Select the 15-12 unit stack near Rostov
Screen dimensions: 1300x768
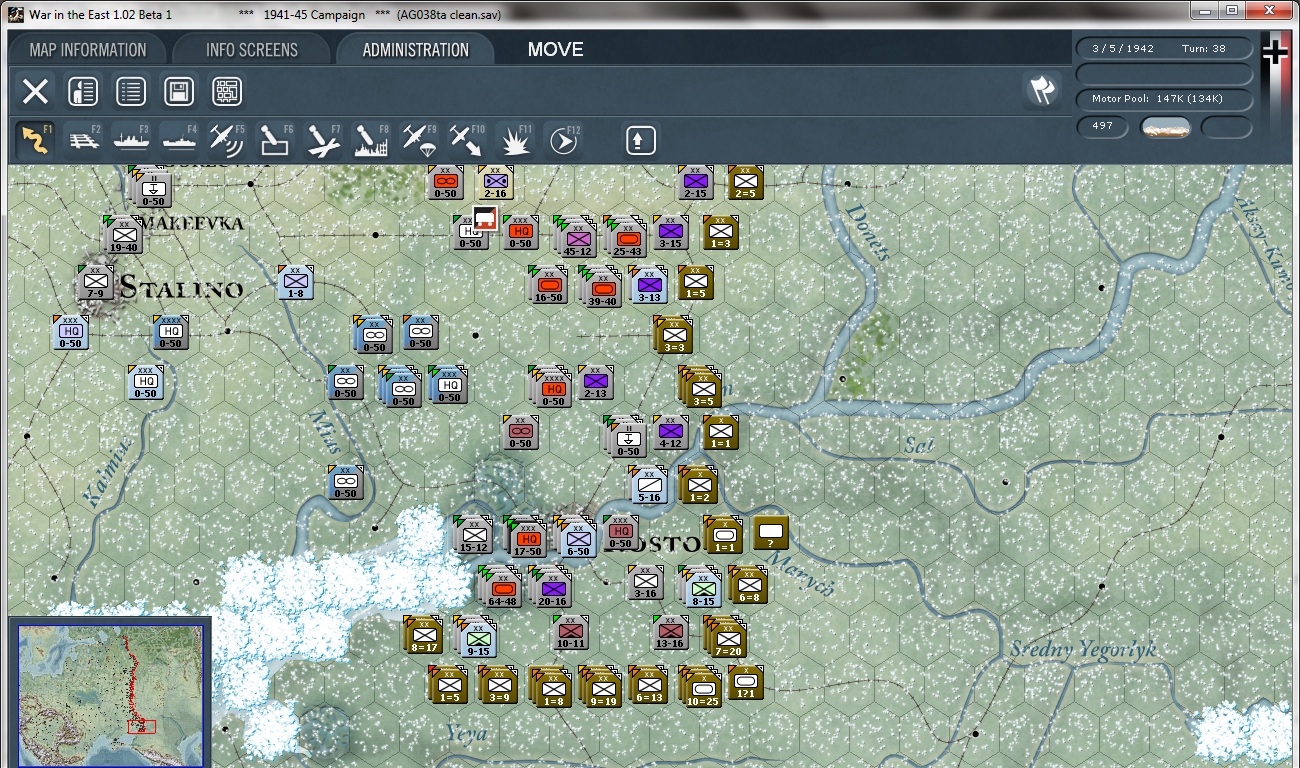(x=472, y=535)
